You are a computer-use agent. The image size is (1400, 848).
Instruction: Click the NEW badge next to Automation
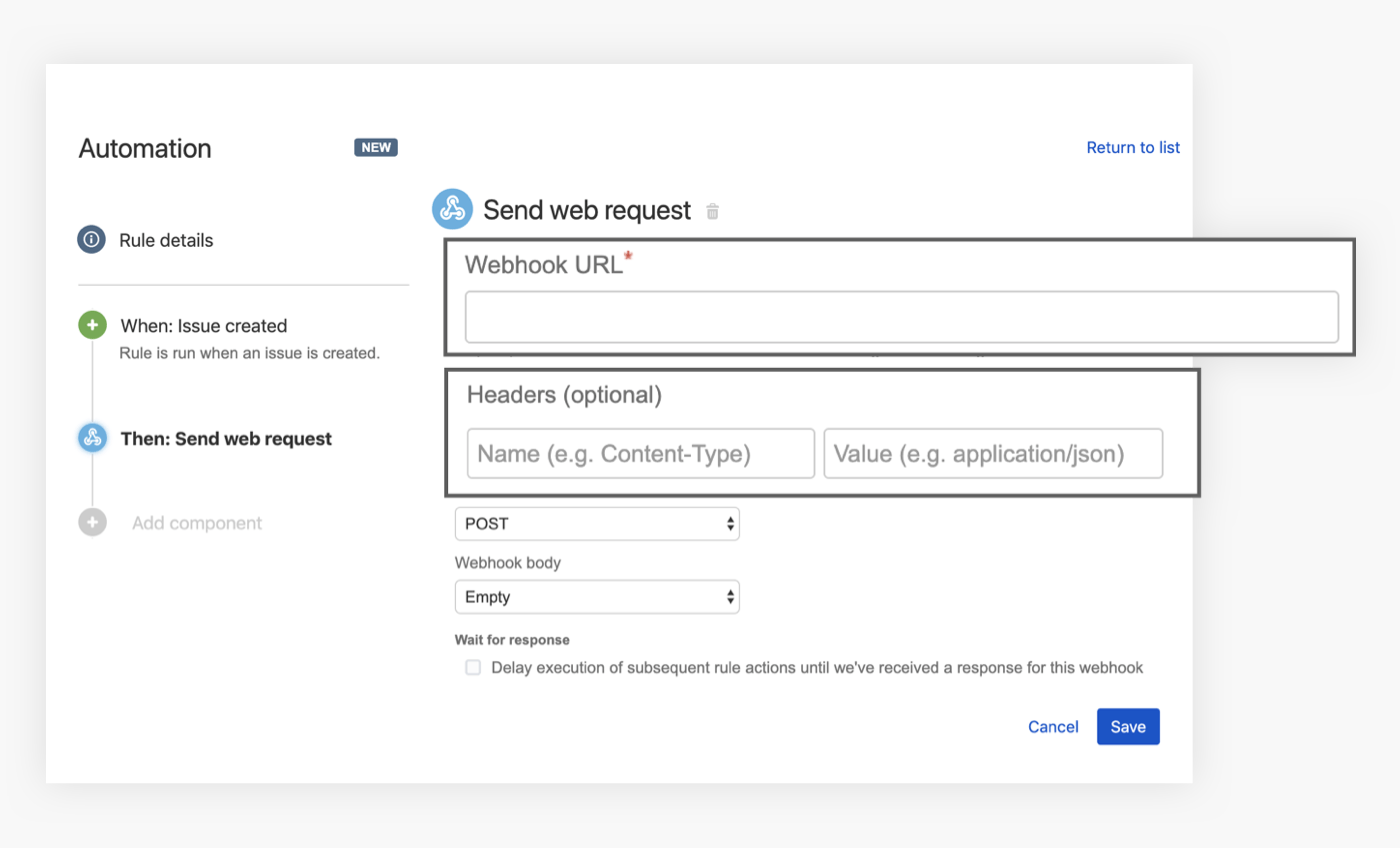[376, 148]
